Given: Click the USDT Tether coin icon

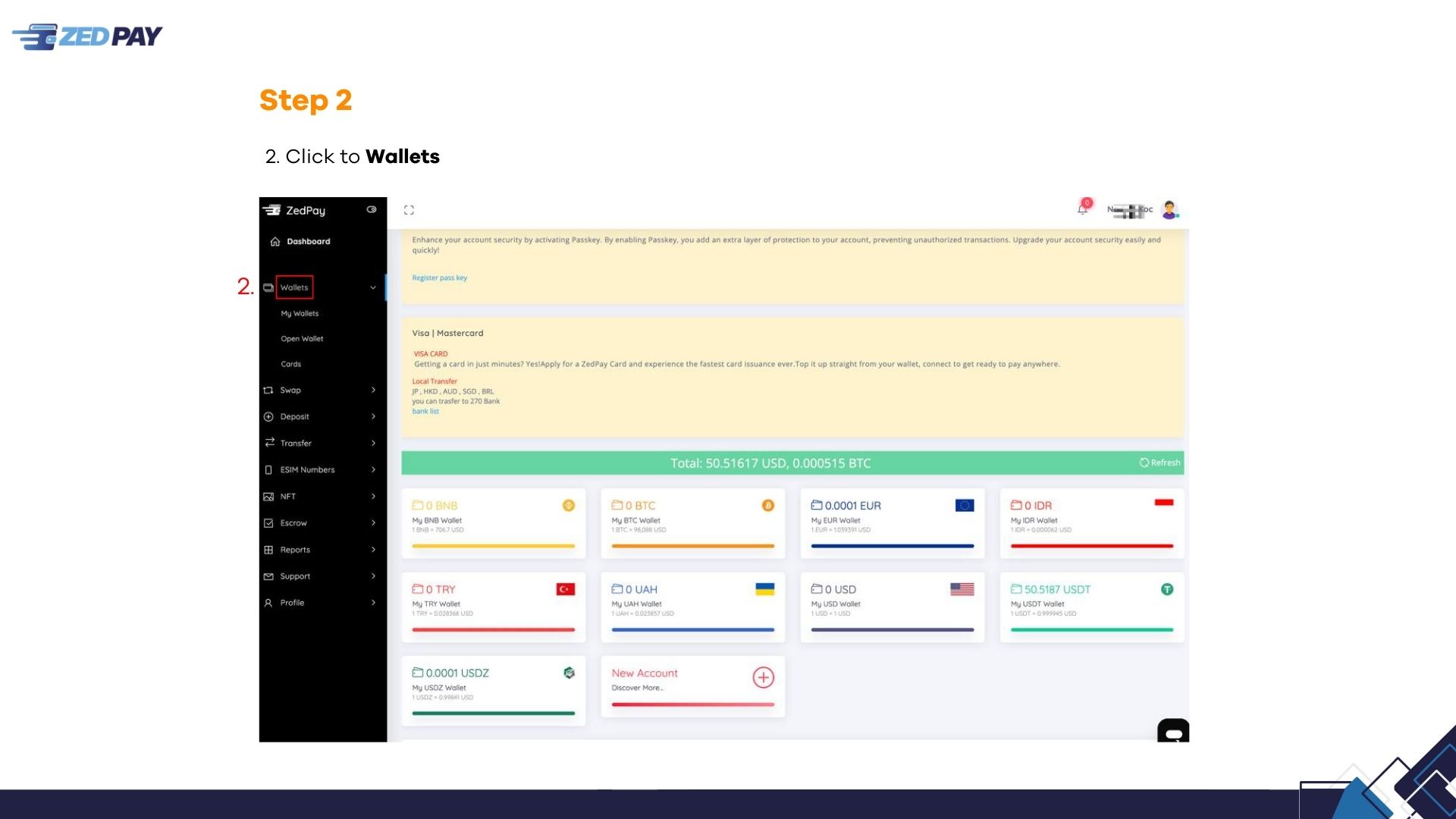Looking at the screenshot, I should pos(1167,589).
